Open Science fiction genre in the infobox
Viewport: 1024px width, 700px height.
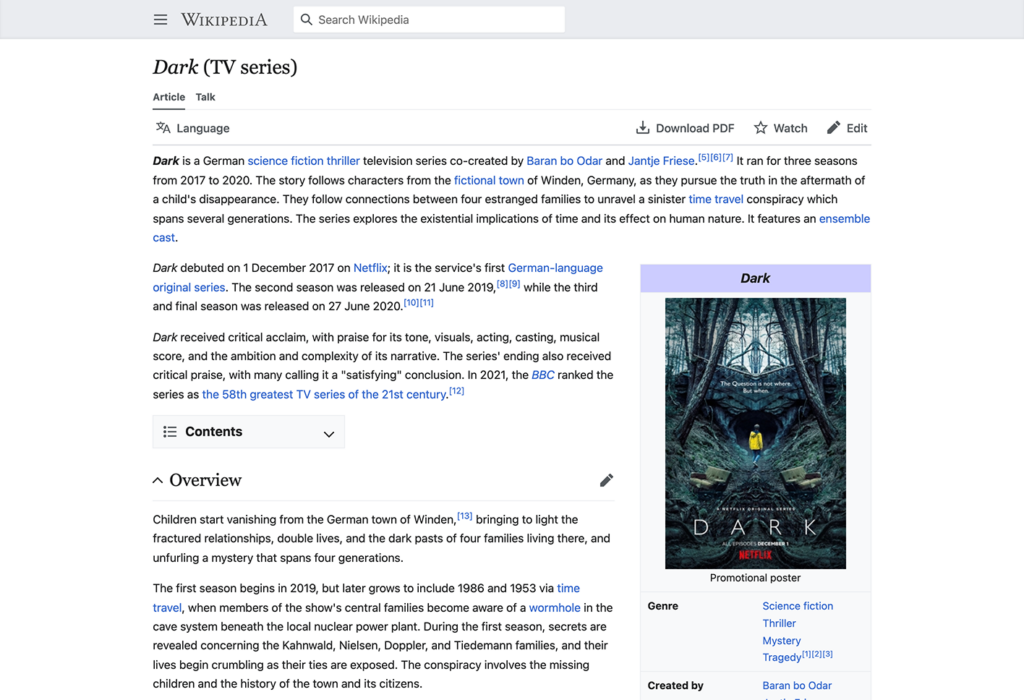pos(797,605)
